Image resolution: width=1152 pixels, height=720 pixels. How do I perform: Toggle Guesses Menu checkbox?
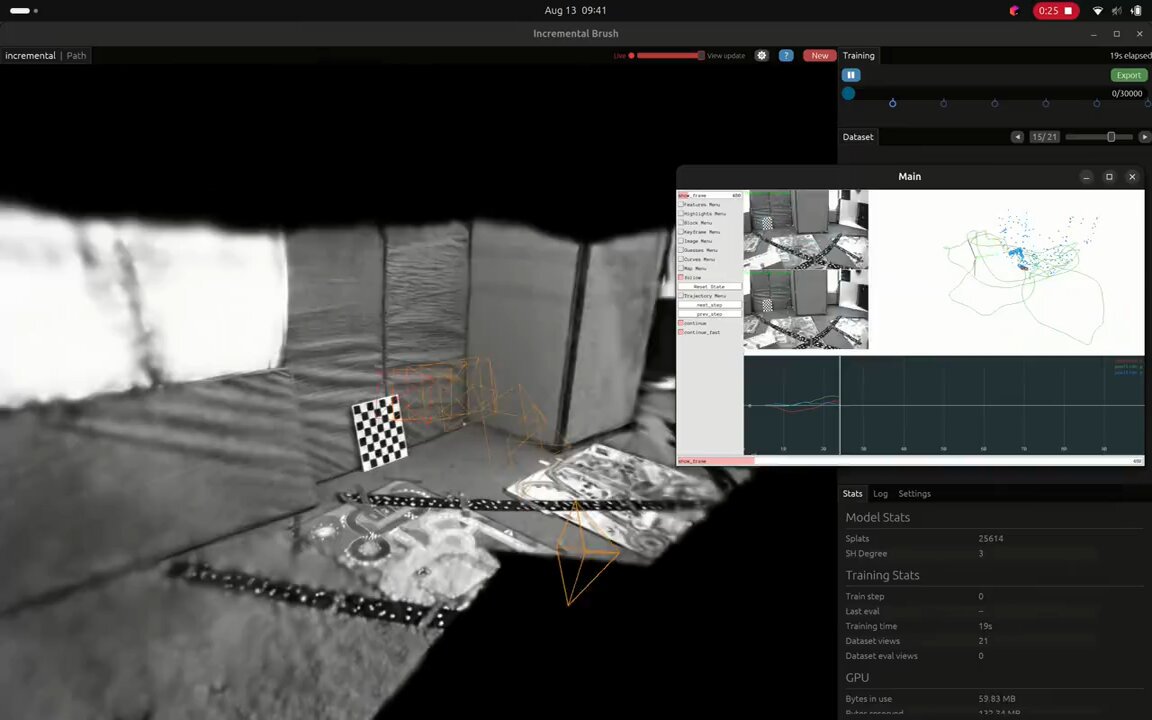pyautogui.click(x=681, y=251)
